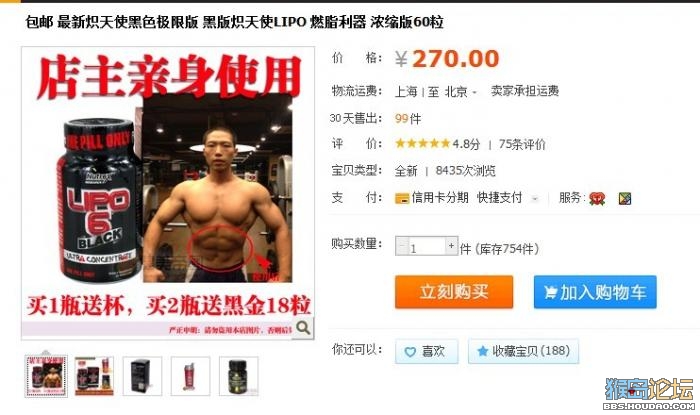Expand the 快捷支付 payment options arrow
Image resolution: width=700 pixels, height=415 pixels.
pyautogui.click(x=534, y=199)
